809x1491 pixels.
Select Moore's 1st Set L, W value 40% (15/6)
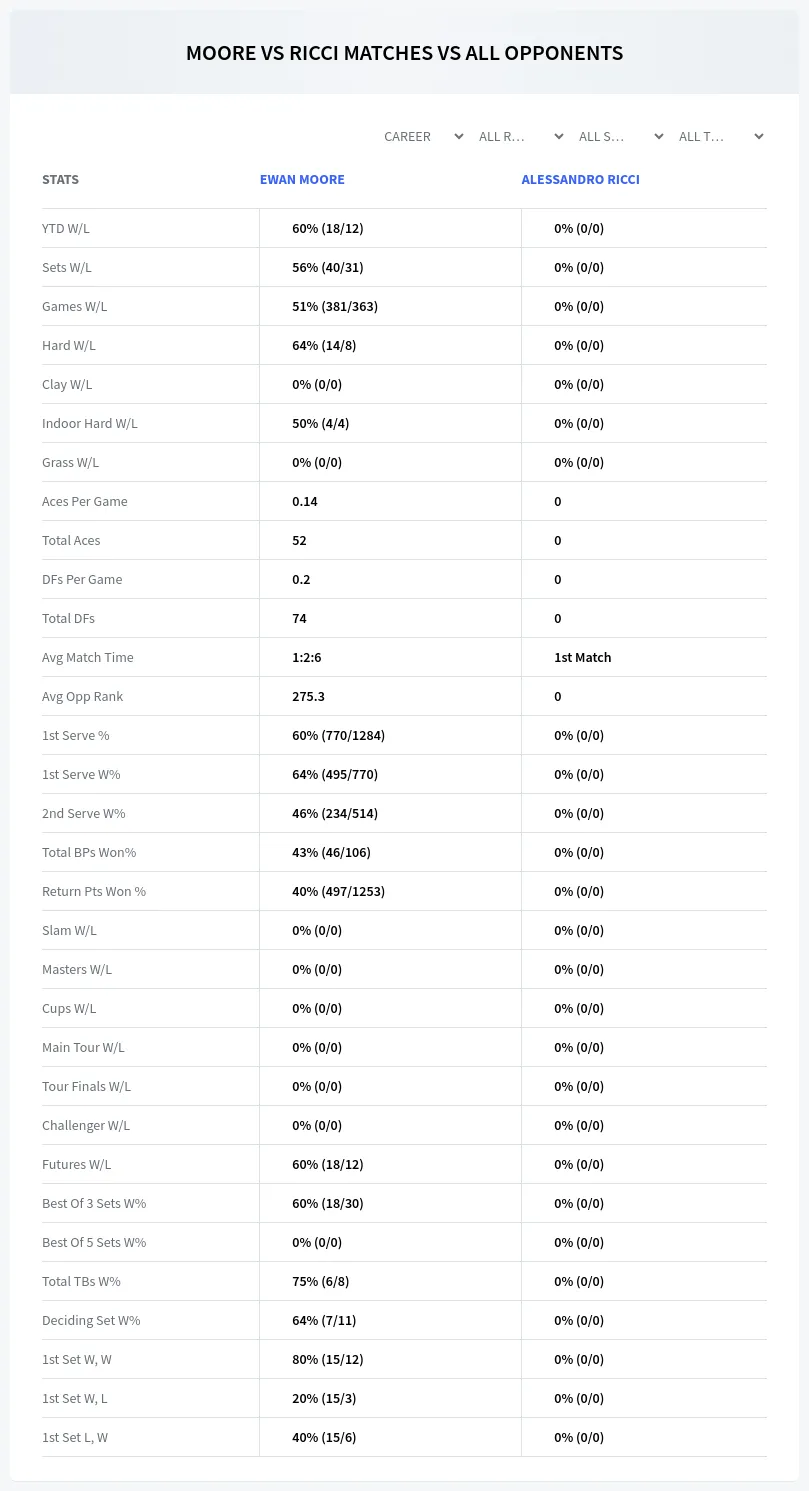click(324, 1437)
